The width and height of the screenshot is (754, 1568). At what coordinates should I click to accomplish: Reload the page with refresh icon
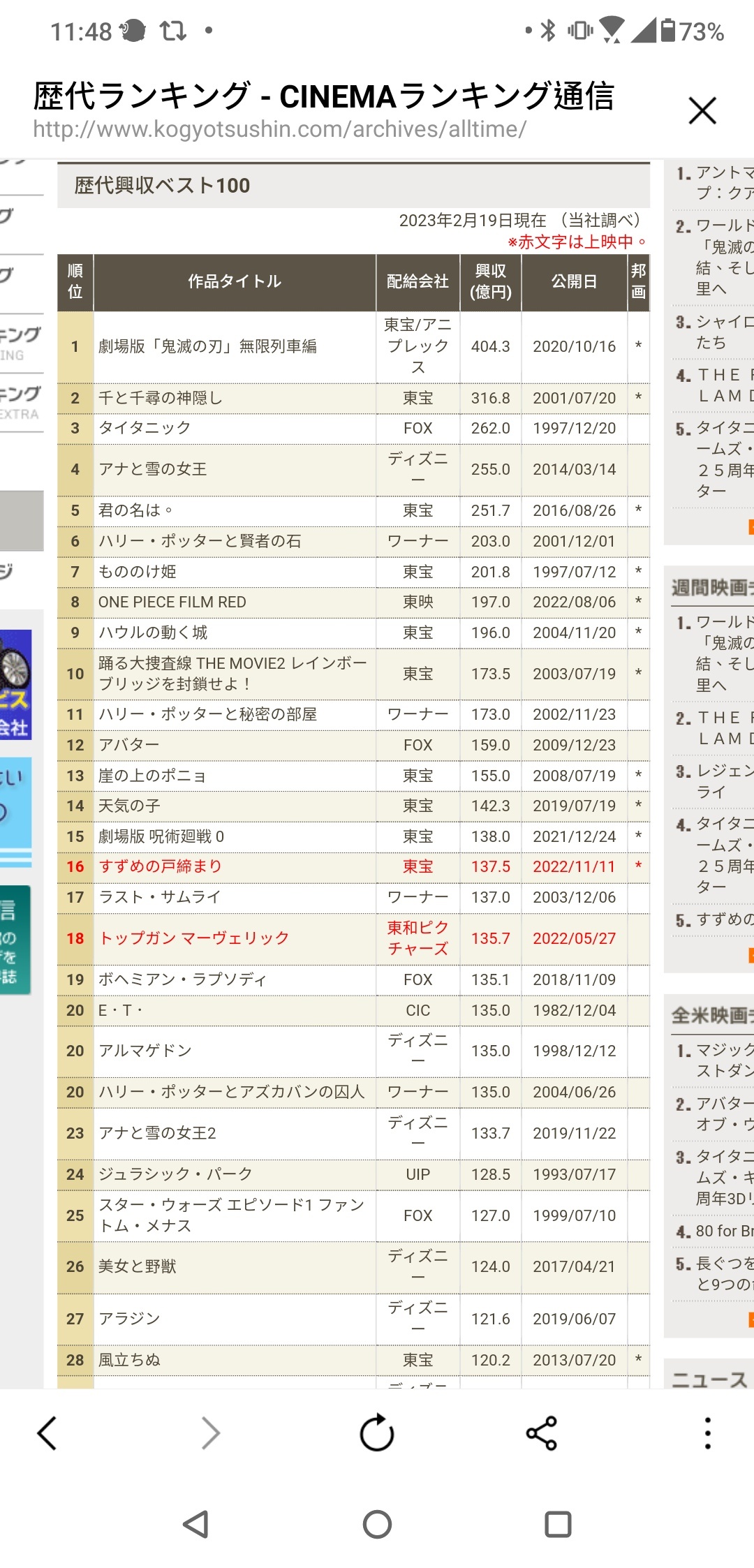[x=377, y=1433]
